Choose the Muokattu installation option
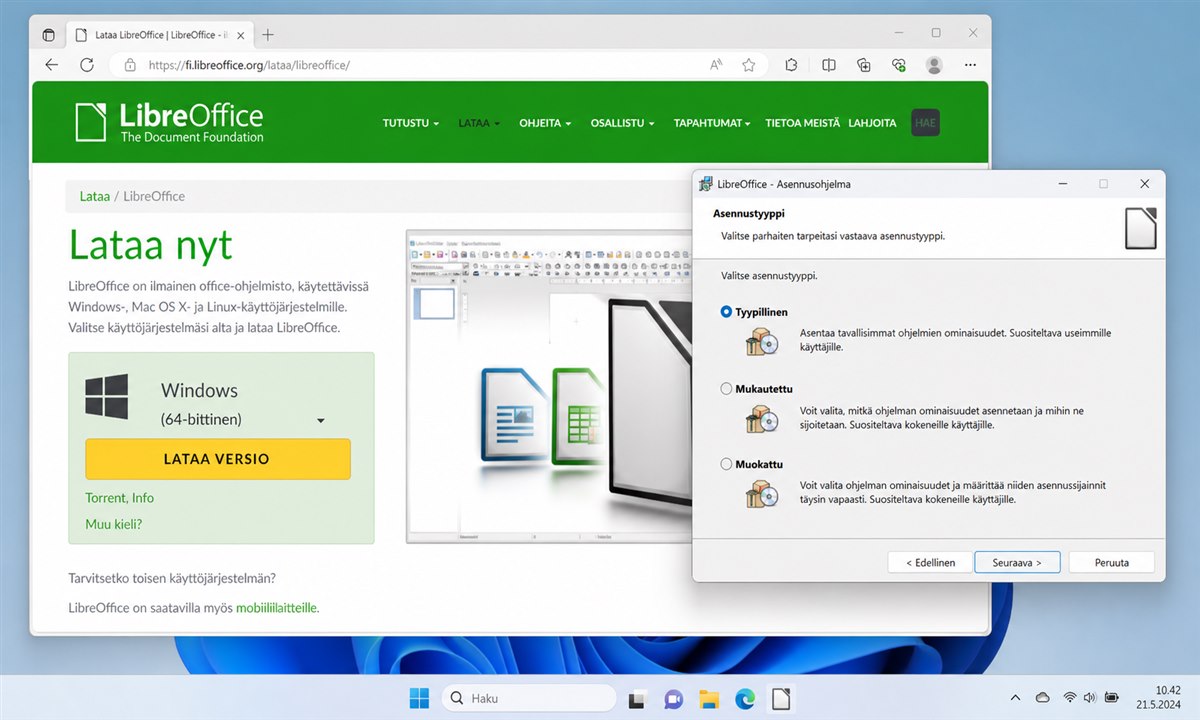This screenshot has height=720, width=1200. pos(727,465)
